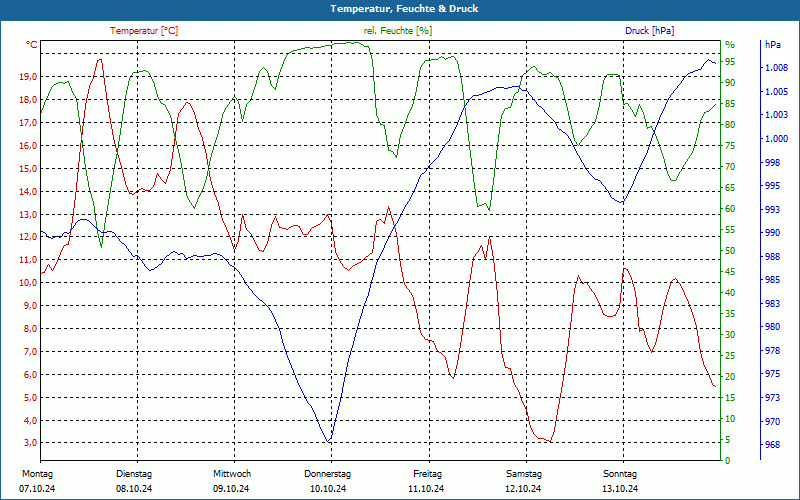Click the date '12.10.24'
Screen dimensions: 800x500
coord(523,489)
